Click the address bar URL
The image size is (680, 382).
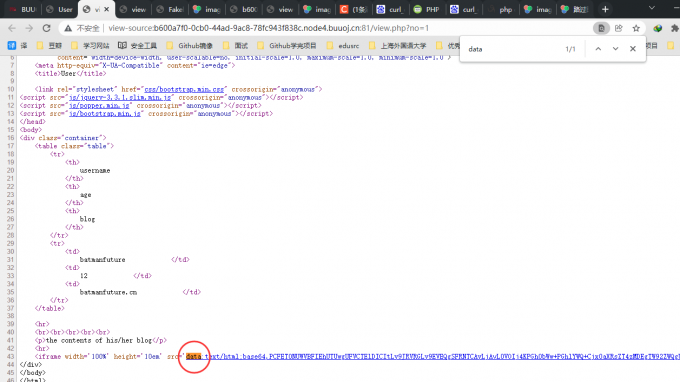(268, 28)
